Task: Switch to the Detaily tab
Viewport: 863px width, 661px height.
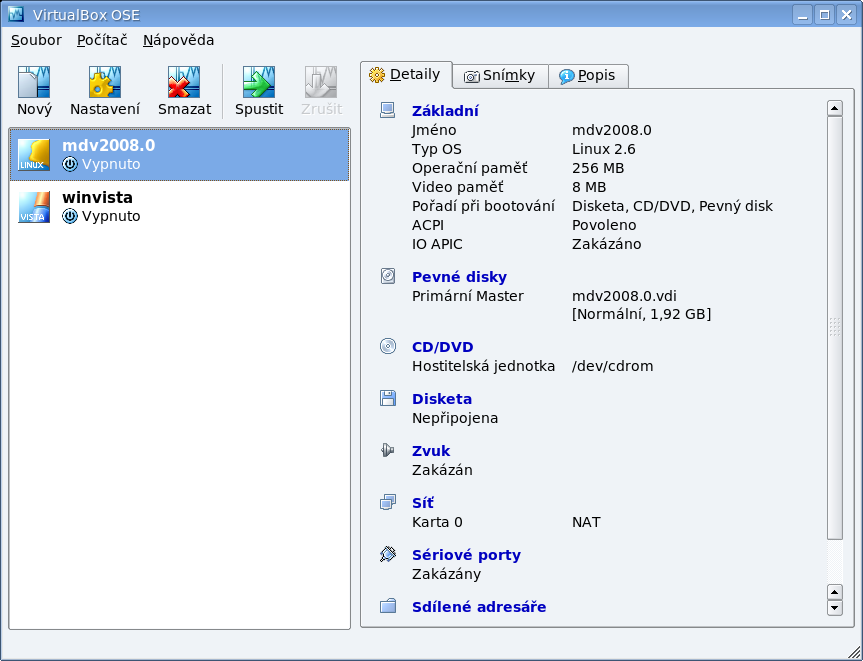Action: [406, 74]
